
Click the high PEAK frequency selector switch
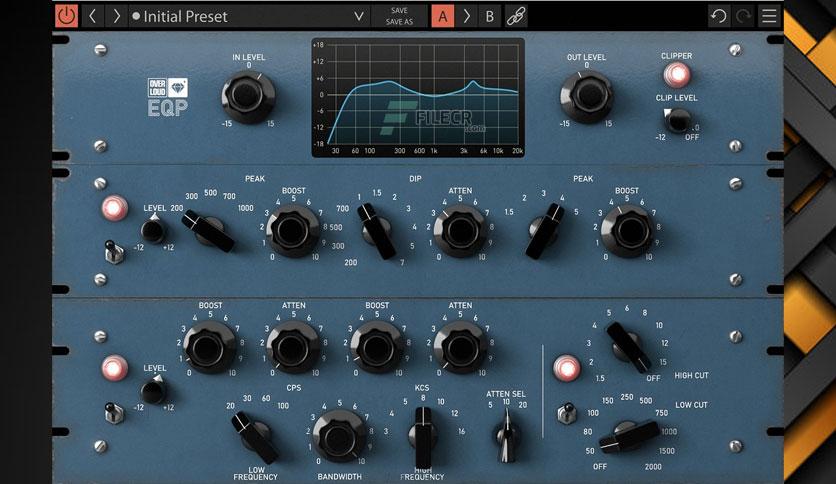544,231
